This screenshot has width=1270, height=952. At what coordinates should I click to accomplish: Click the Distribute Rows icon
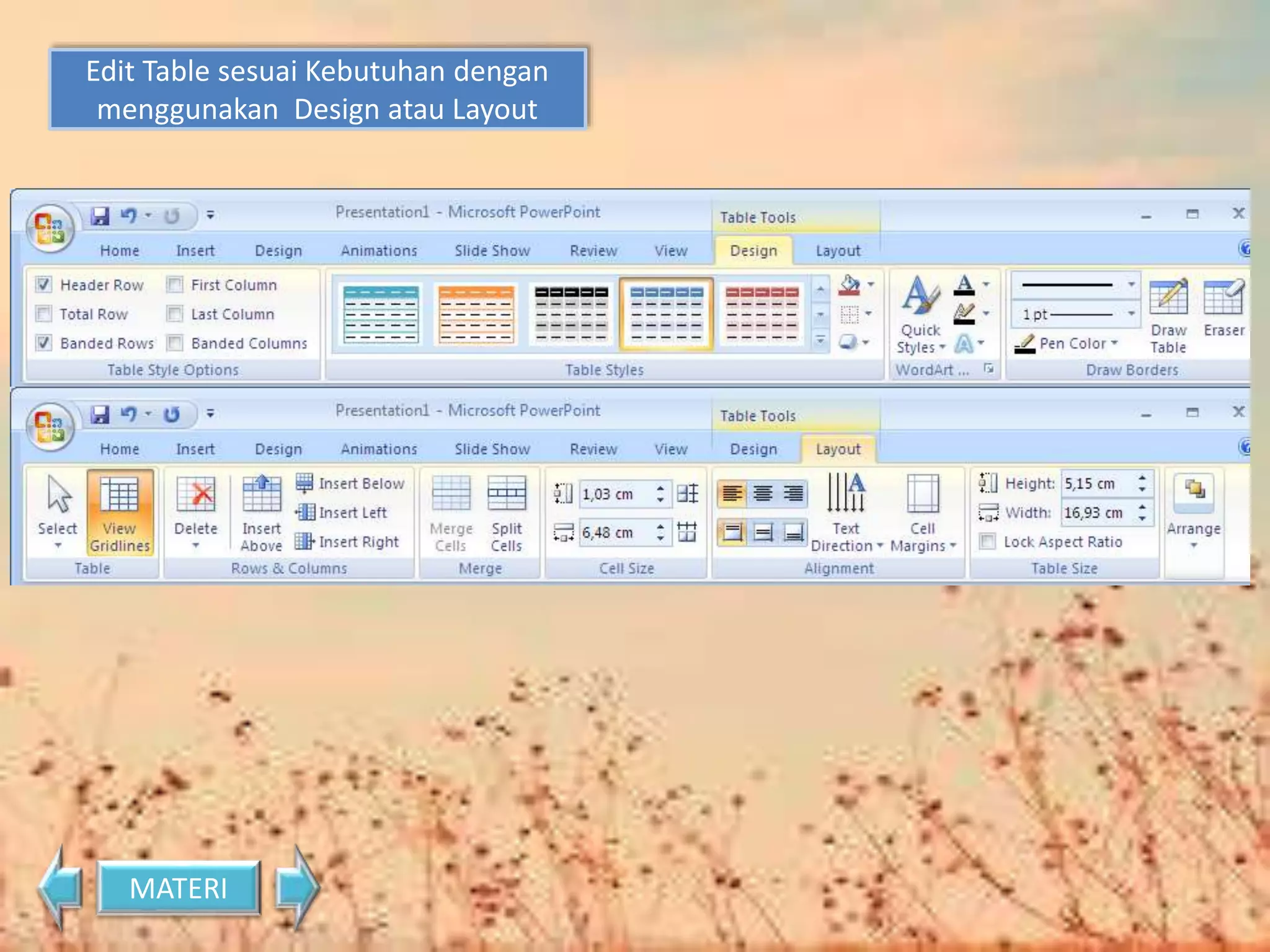coord(687,494)
